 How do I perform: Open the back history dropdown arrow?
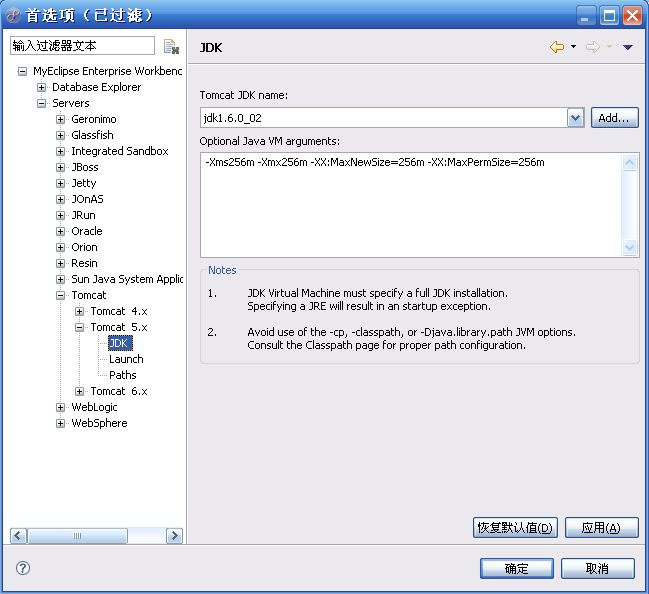pyautogui.click(x=573, y=46)
